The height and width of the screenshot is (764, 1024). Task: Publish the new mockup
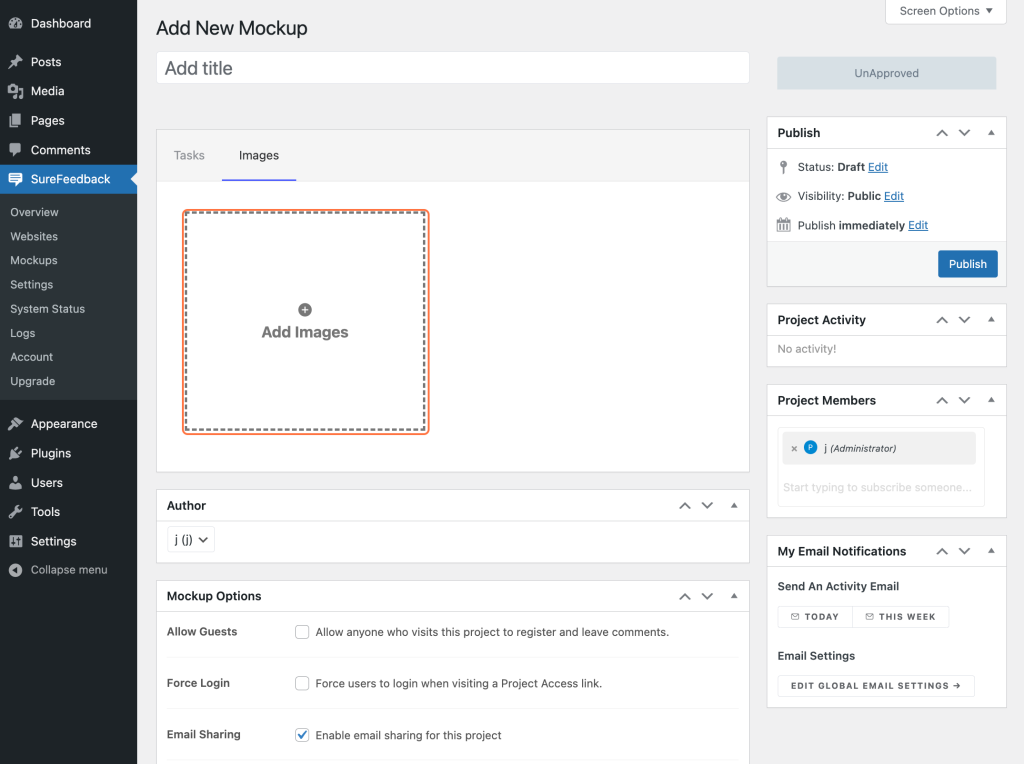click(x=967, y=263)
